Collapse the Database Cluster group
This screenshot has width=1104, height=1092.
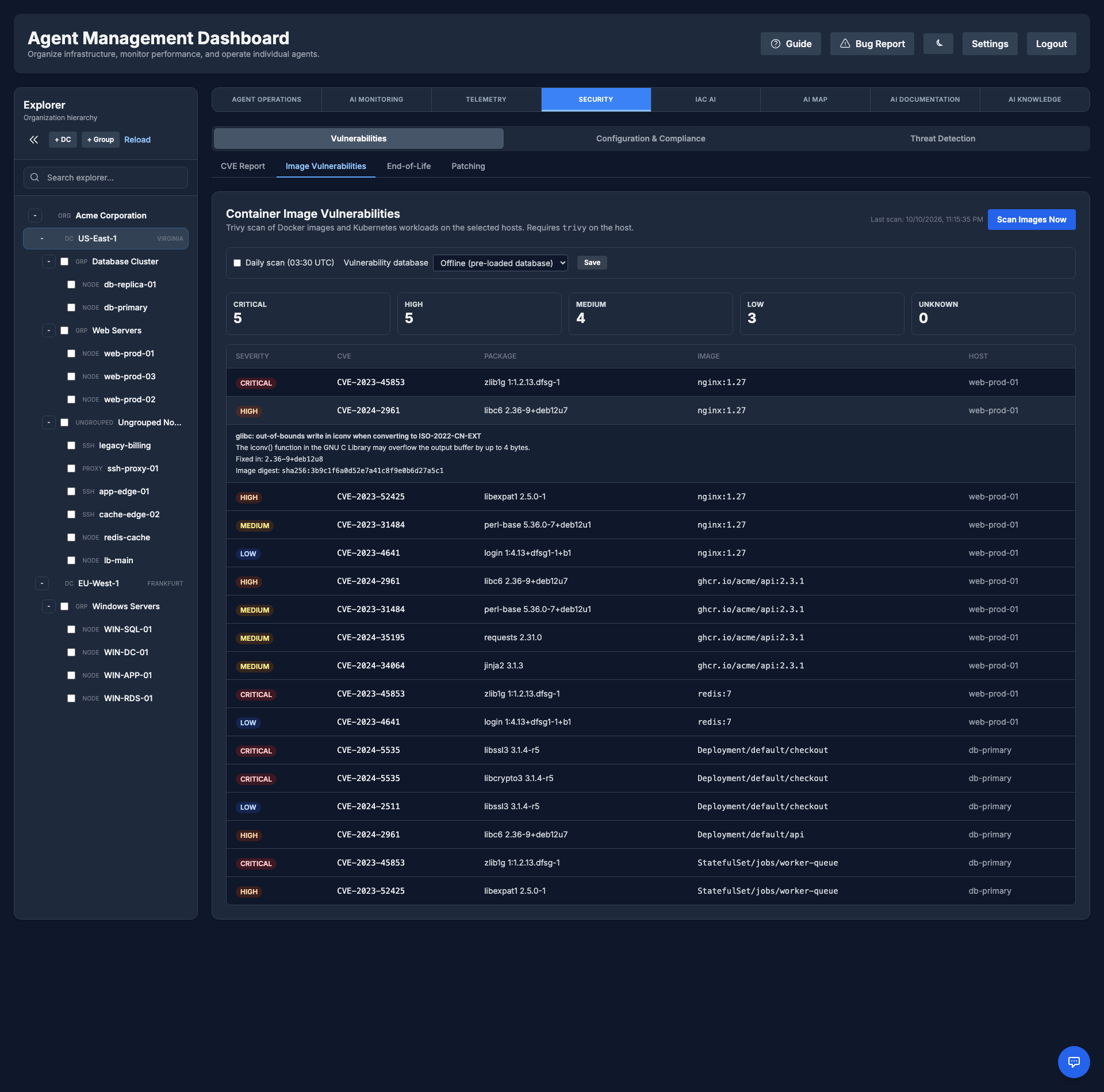[49, 262]
